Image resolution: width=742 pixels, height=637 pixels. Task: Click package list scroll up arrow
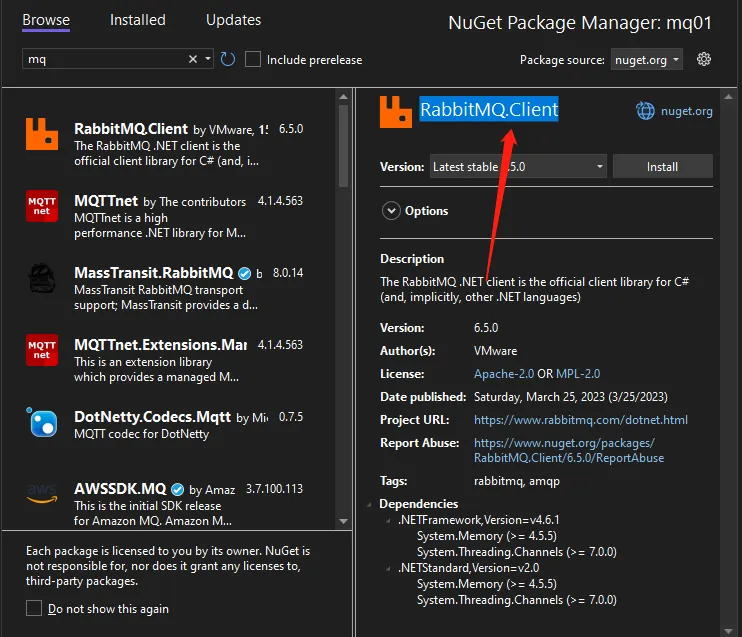point(344,97)
